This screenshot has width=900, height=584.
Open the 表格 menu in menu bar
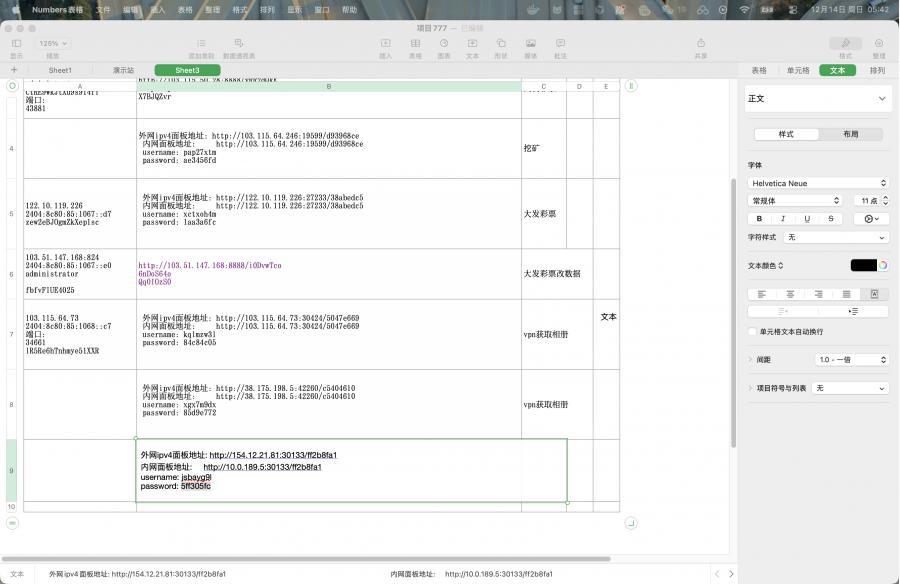tap(185, 9)
